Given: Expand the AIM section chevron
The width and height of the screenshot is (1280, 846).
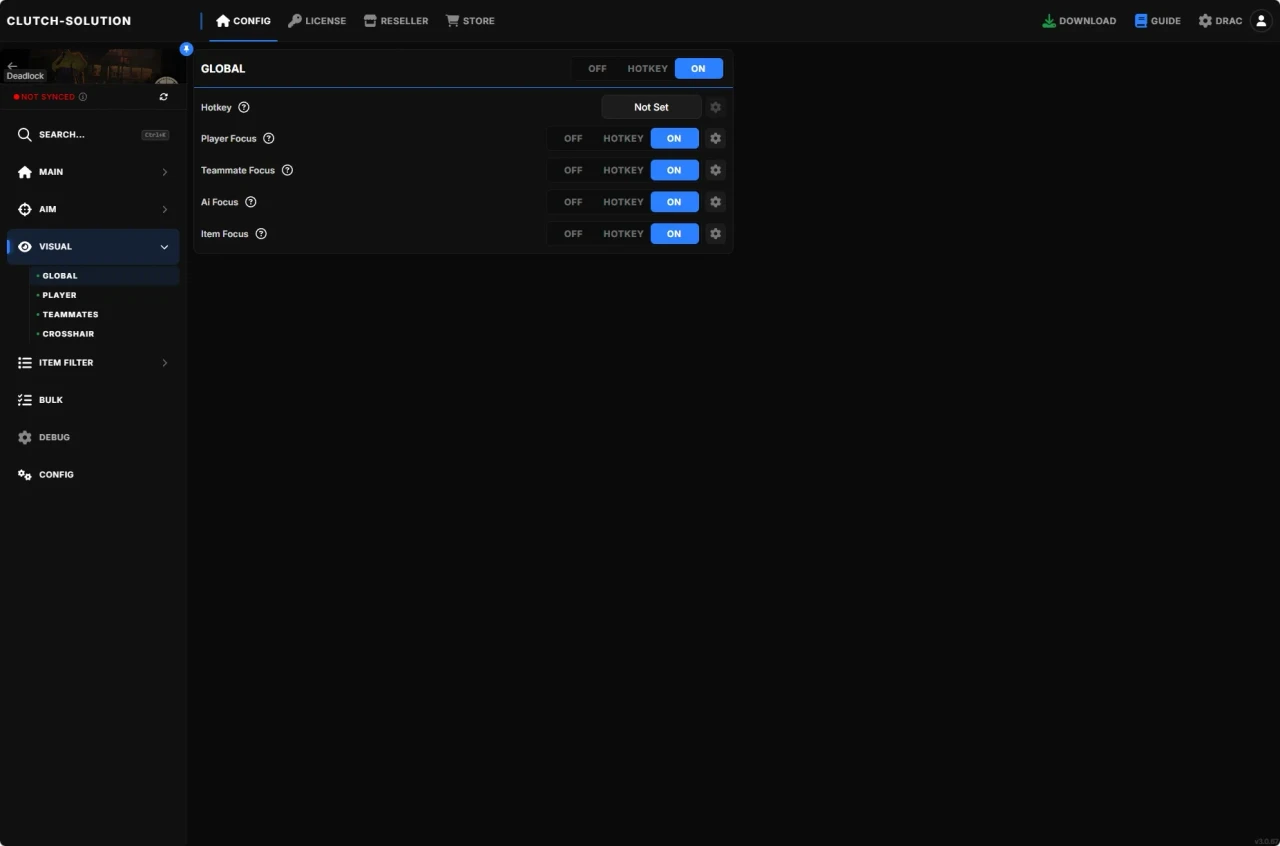Looking at the screenshot, I should [165, 209].
